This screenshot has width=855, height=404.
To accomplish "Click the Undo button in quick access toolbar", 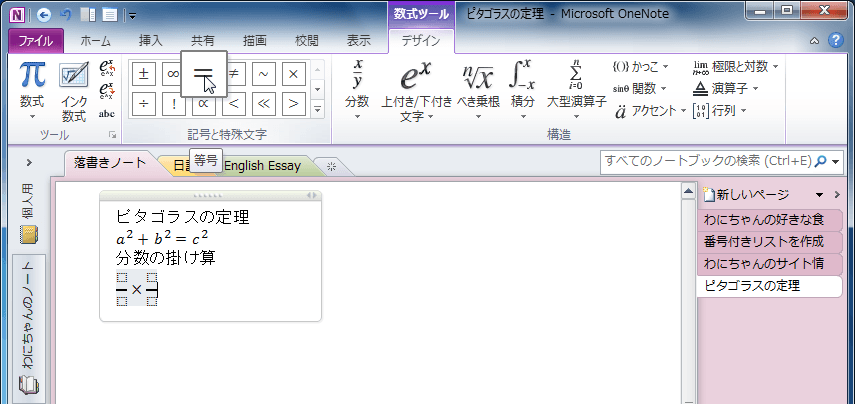I will (x=65, y=15).
